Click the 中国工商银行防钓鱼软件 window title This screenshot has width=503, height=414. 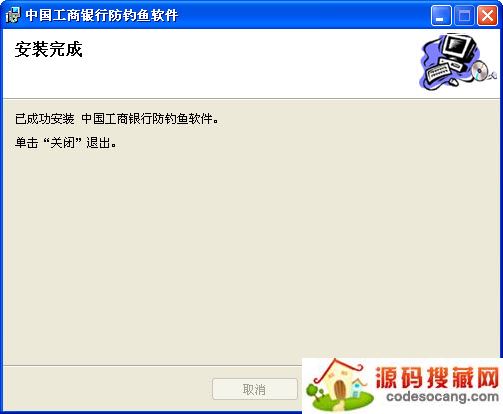(x=102, y=15)
